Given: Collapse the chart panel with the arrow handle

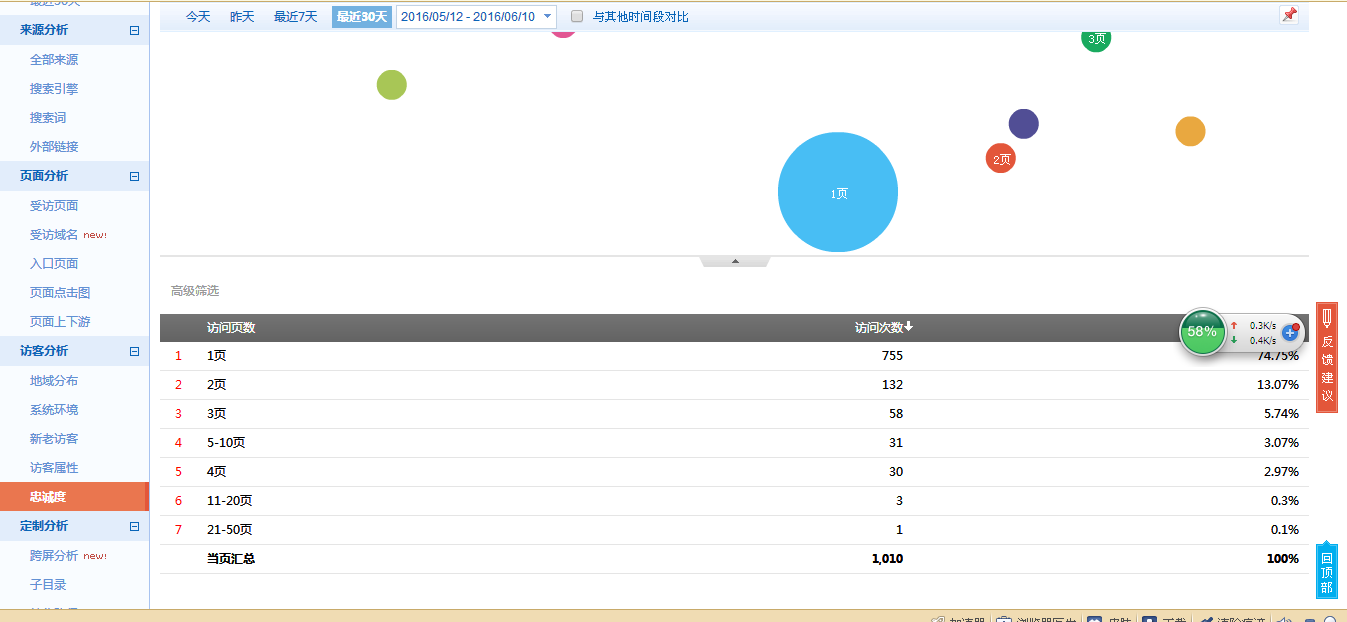Looking at the screenshot, I should click(x=735, y=261).
